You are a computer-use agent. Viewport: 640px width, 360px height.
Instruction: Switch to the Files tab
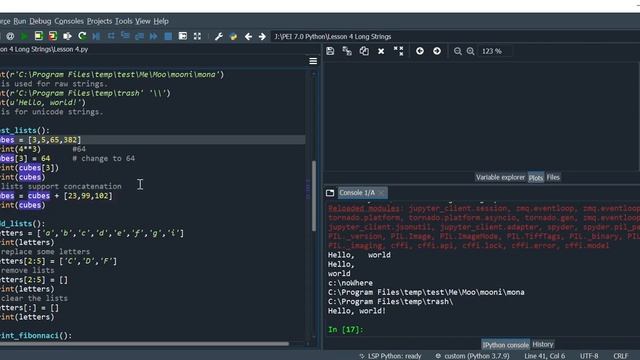(553, 178)
